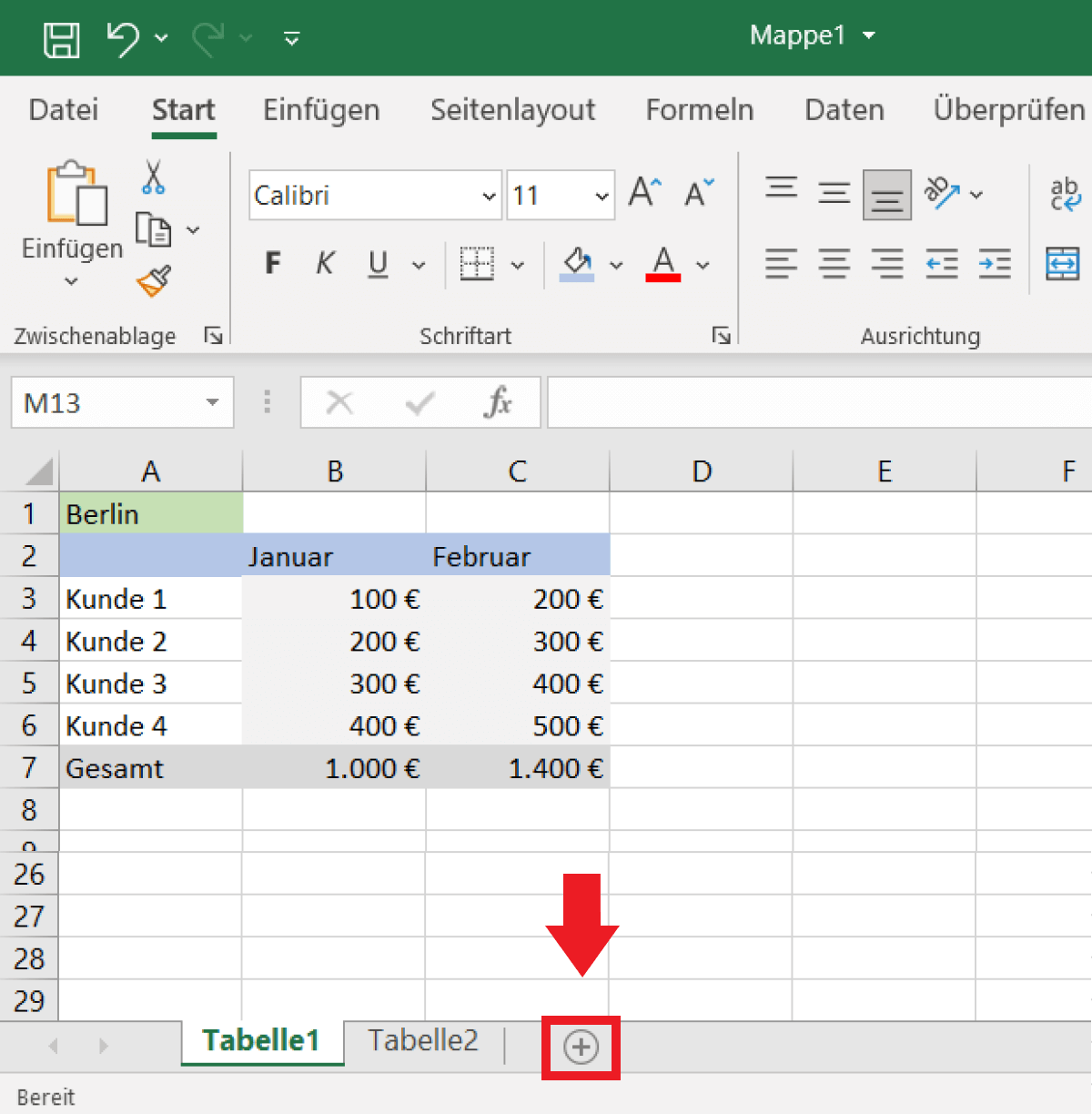Screen dimensions: 1092x1114
Task: Open the Daten ribbon tab
Action: pos(844,110)
